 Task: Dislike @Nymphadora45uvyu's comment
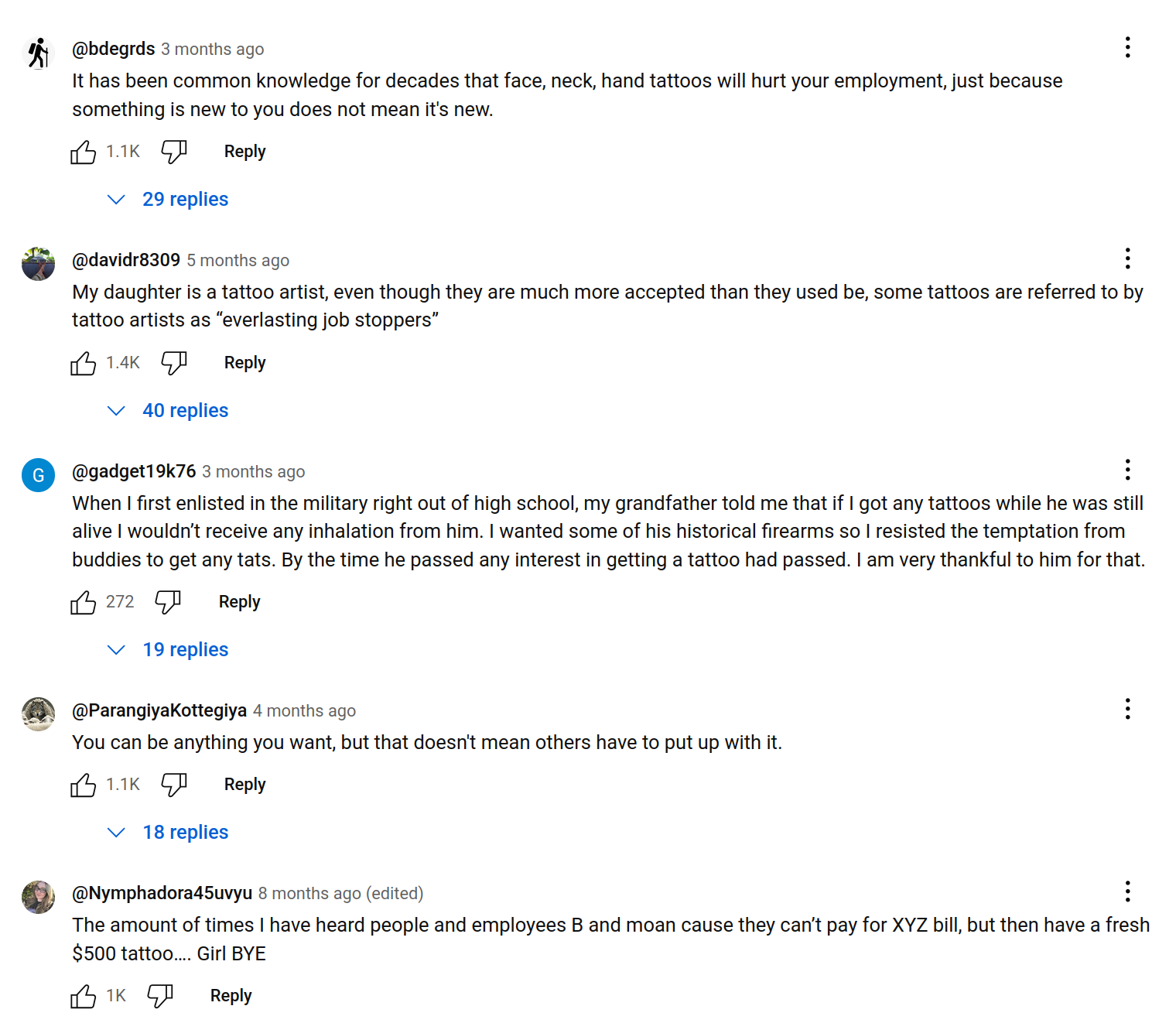point(160,996)
